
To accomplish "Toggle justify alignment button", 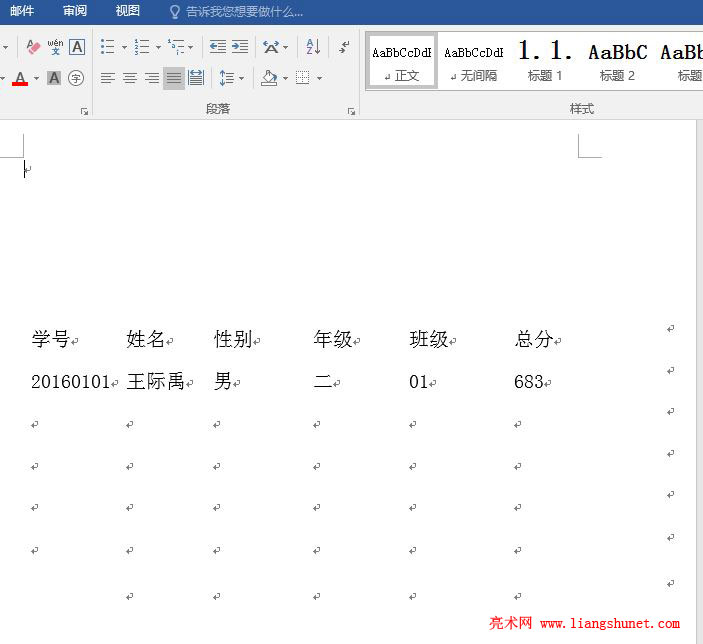I will [174, 78].
